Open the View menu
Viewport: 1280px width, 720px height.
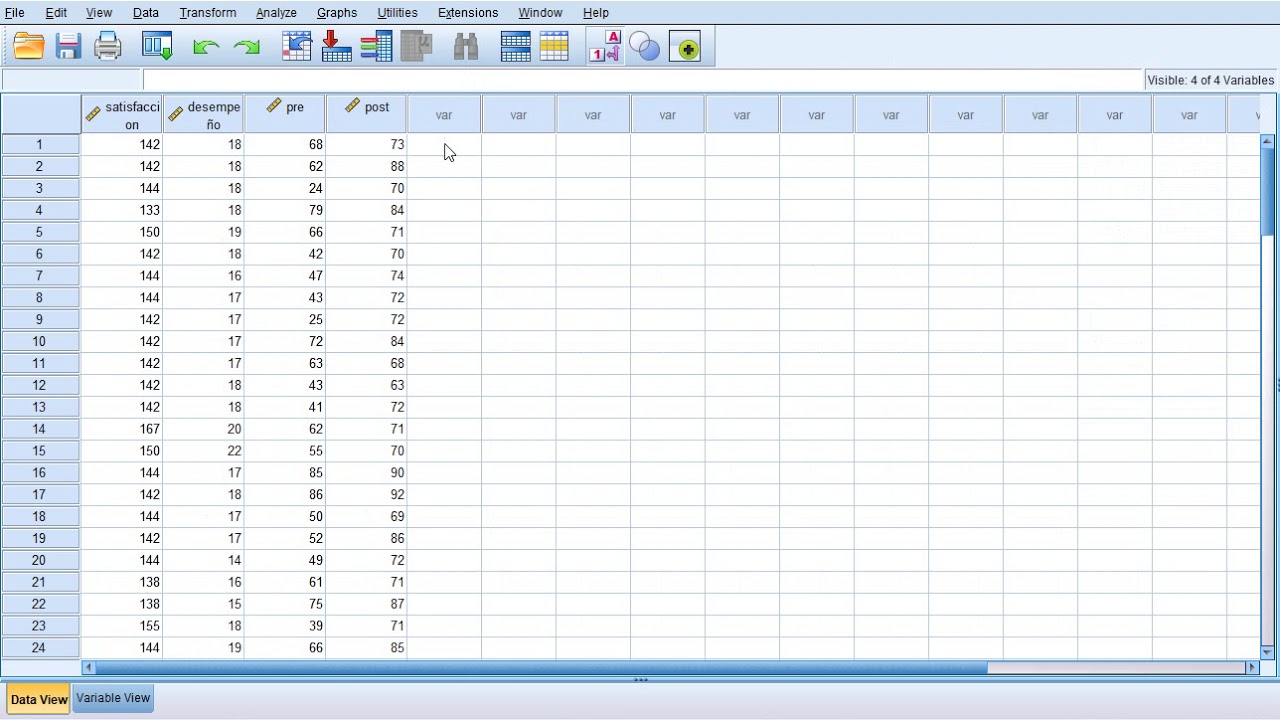[x=99, y=13]
